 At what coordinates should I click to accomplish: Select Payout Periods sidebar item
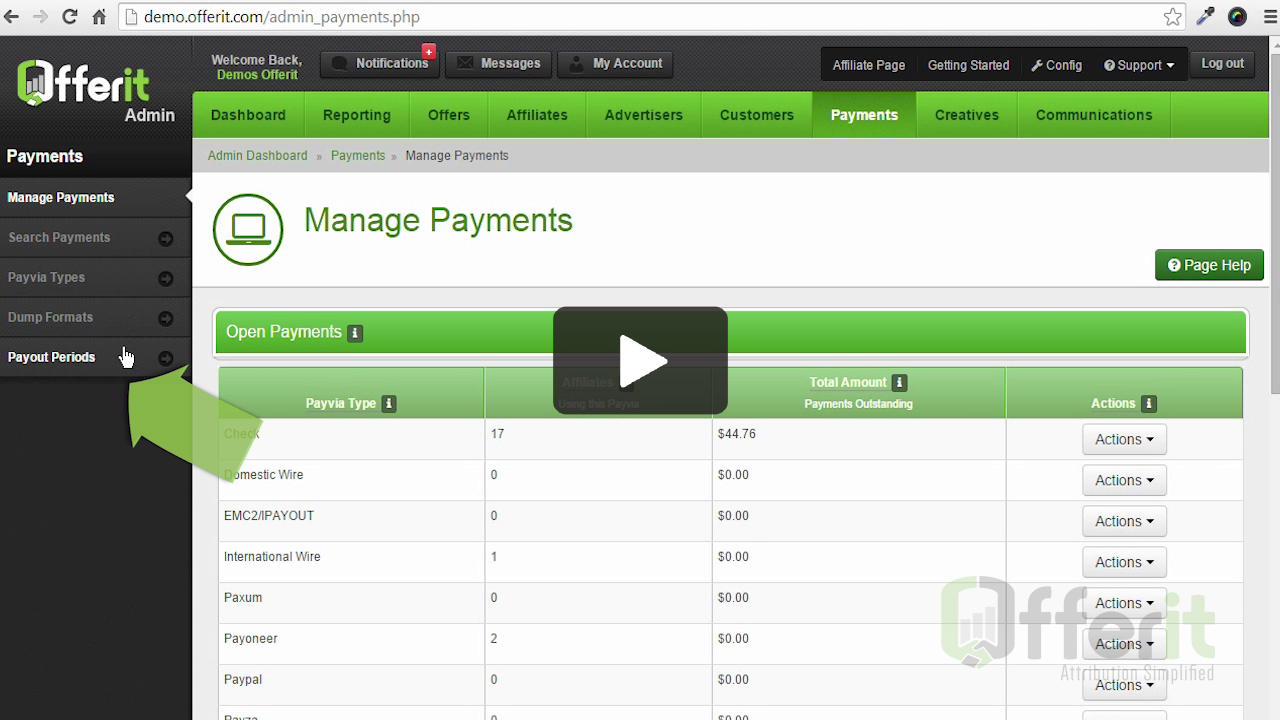95,357
